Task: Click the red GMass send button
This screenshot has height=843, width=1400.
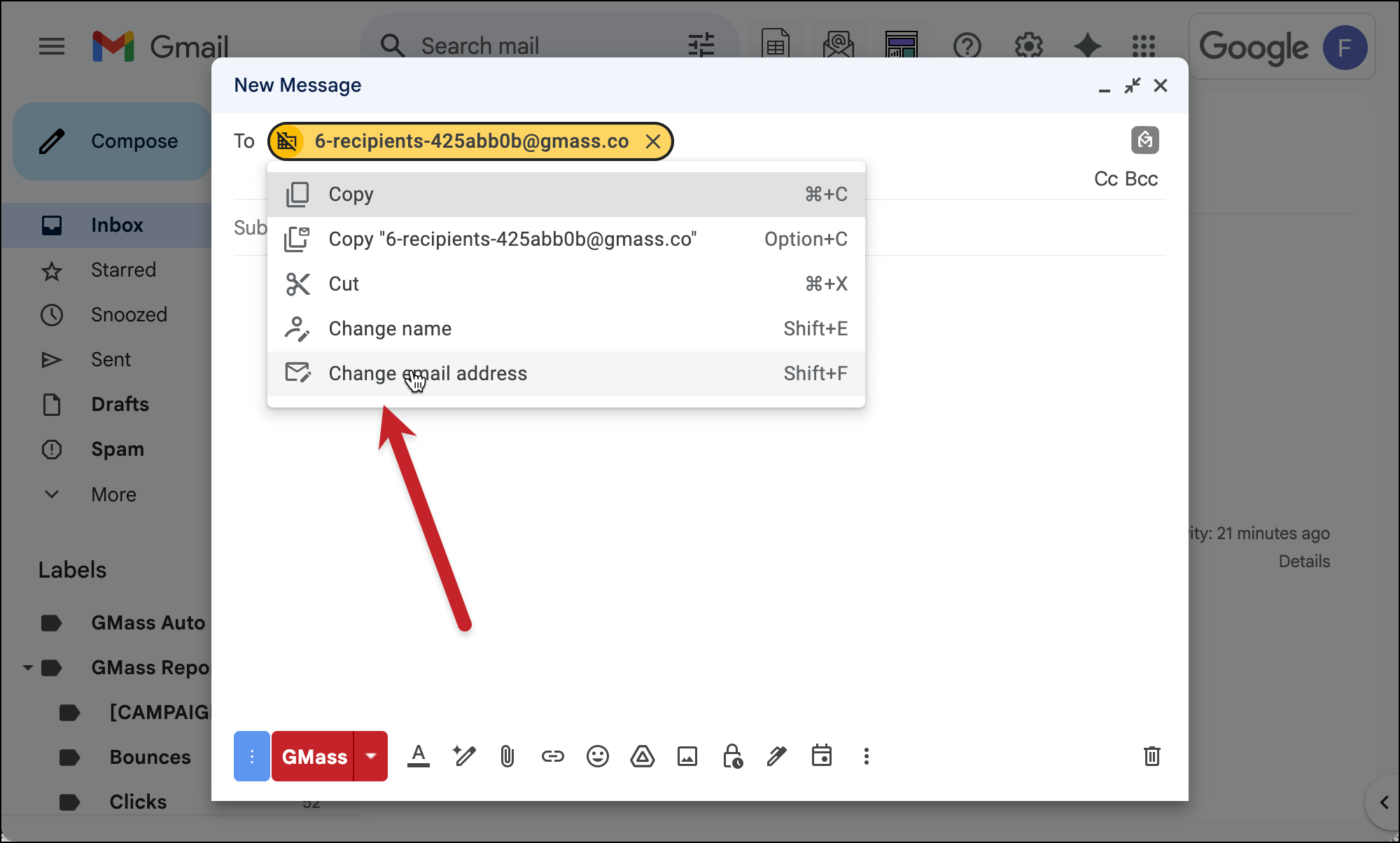Action: (x=314, y=756)
